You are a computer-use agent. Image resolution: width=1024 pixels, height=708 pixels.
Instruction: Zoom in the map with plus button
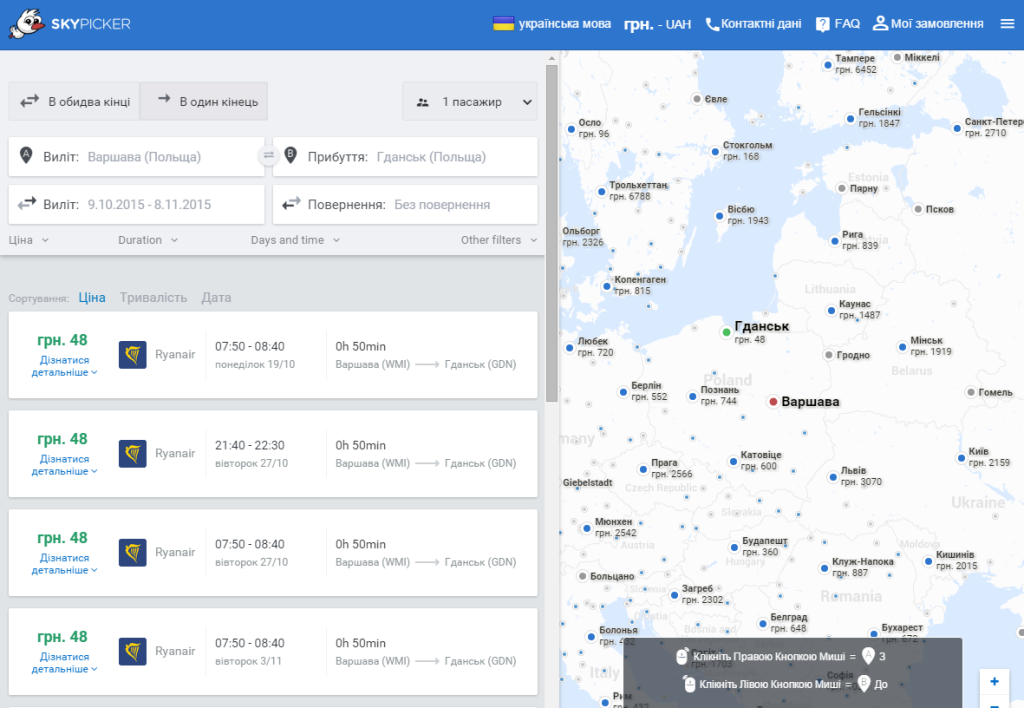[994, 681]
